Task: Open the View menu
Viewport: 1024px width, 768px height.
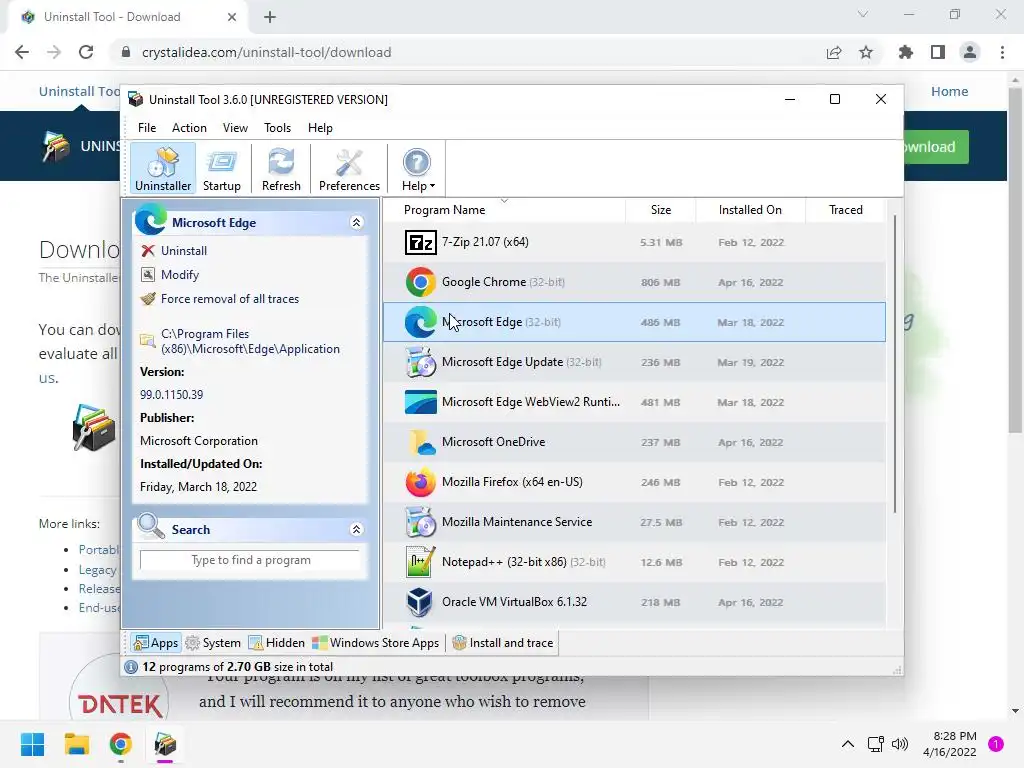Action: (235, 128)
